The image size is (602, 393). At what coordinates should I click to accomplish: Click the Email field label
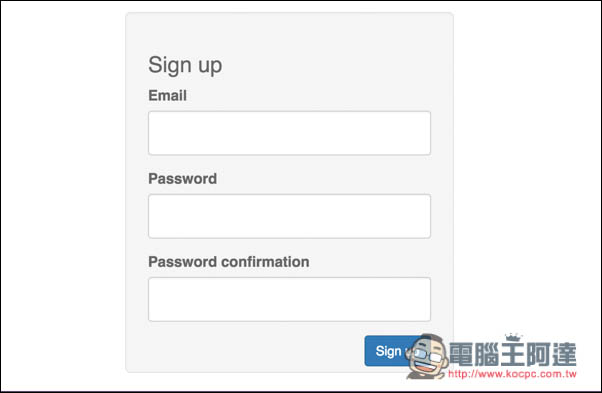167,96
